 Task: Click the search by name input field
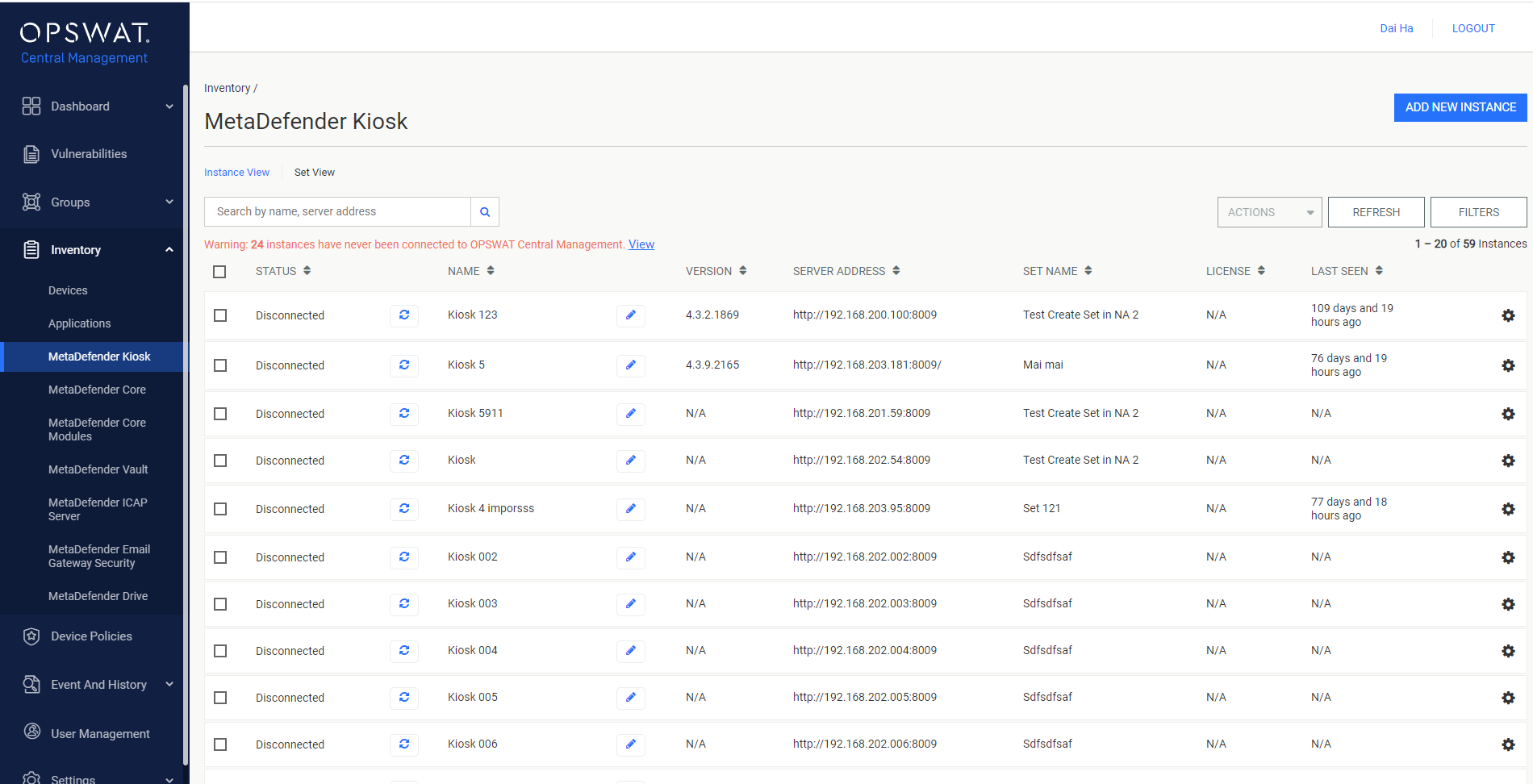(337, 212)
